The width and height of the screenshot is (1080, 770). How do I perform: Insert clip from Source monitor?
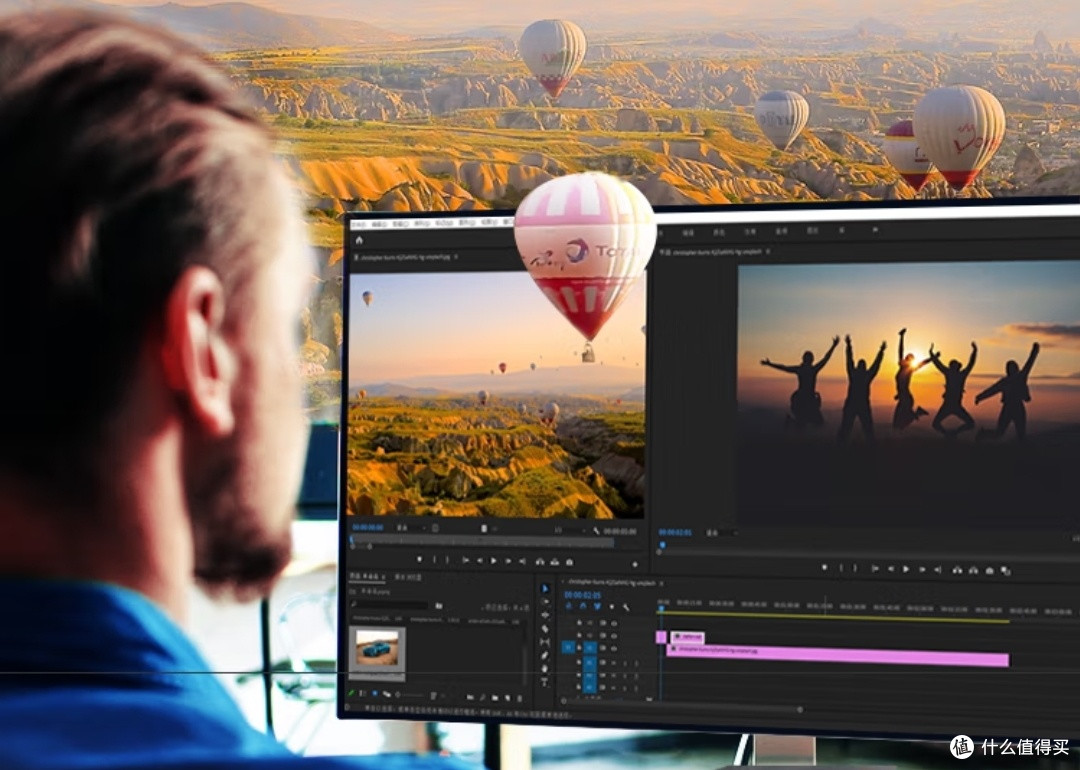(x=540, y=562)
